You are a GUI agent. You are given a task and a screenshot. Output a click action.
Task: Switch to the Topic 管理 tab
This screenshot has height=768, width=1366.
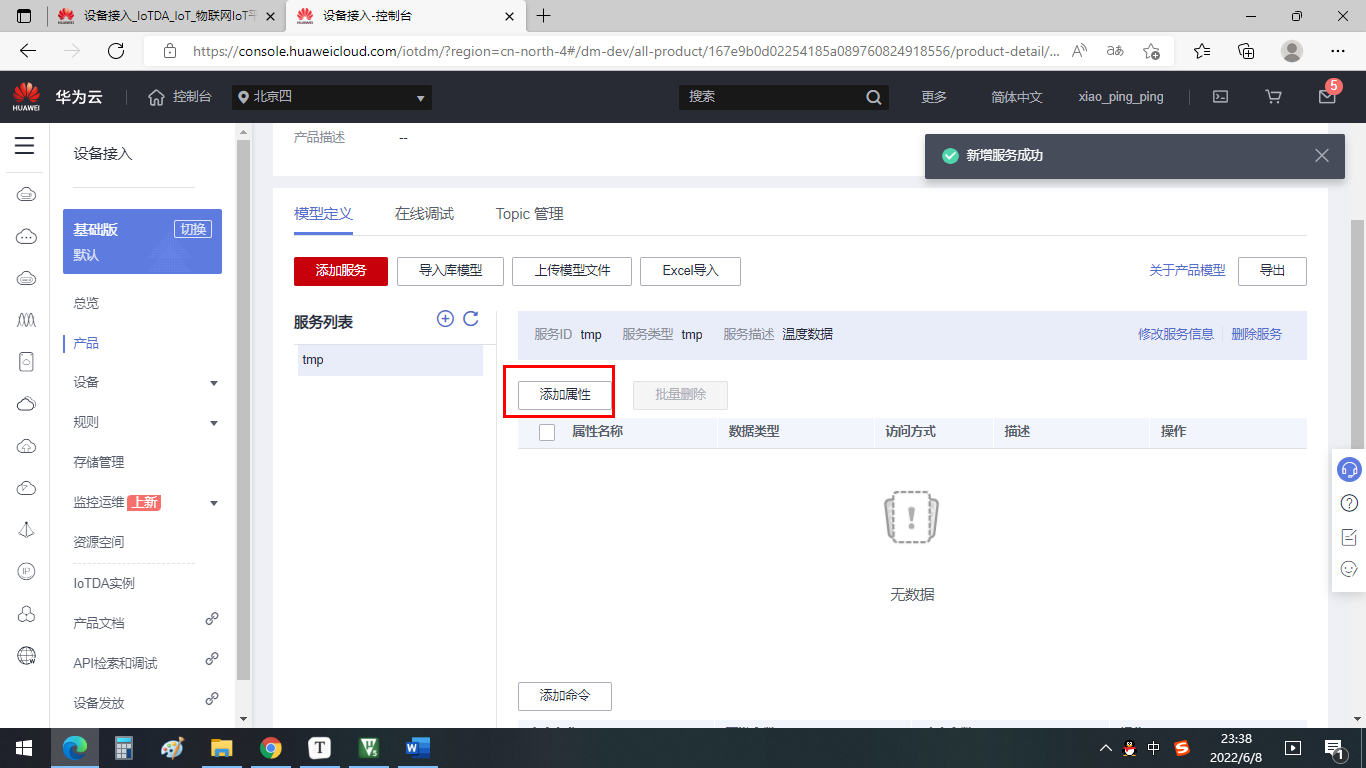coord(530,214)
